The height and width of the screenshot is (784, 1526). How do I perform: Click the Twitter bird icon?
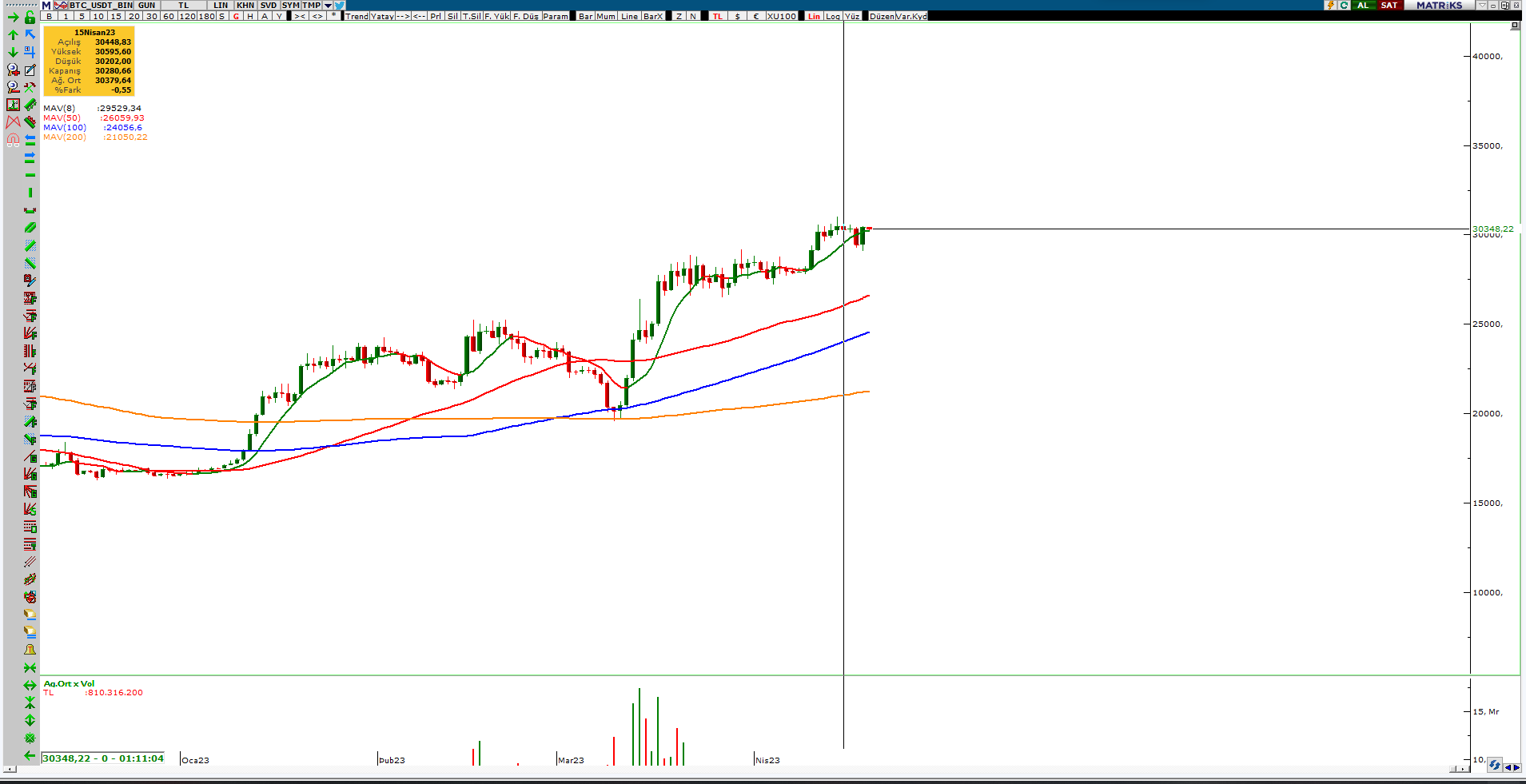340,6
